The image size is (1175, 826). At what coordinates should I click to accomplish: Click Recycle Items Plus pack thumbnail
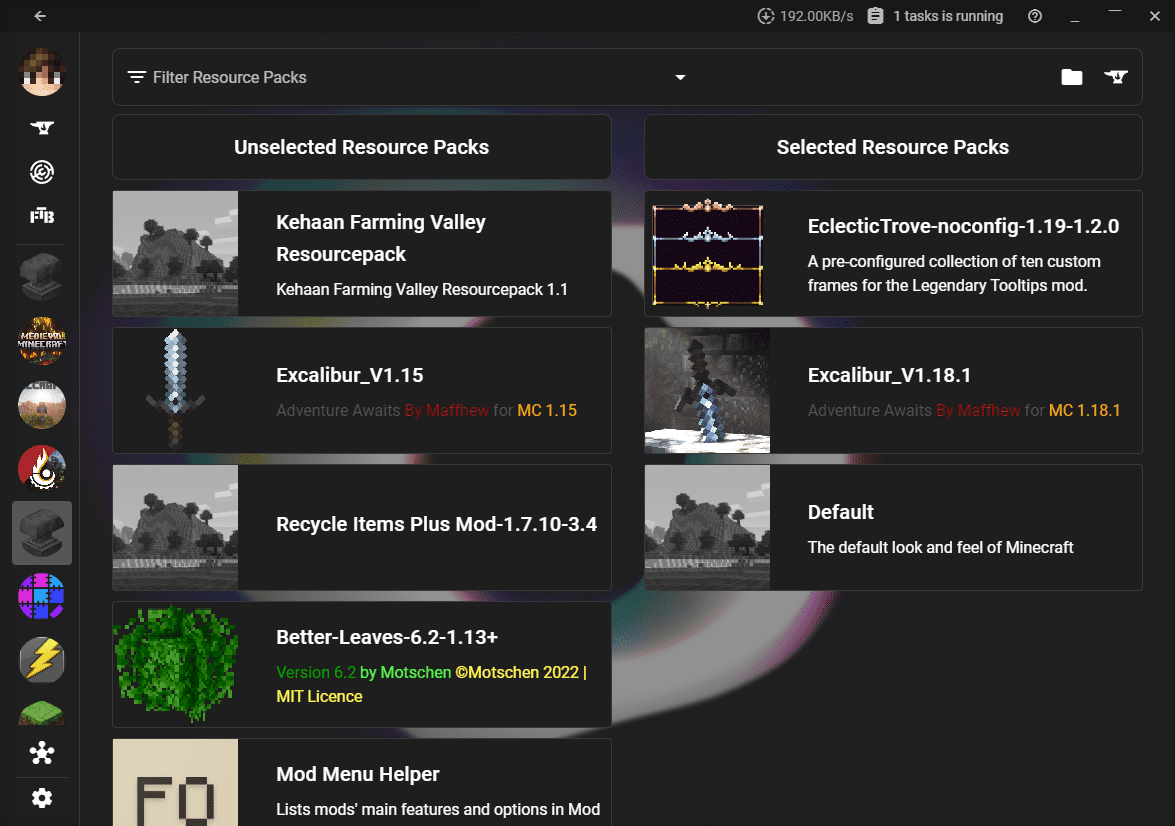(175, 528)
